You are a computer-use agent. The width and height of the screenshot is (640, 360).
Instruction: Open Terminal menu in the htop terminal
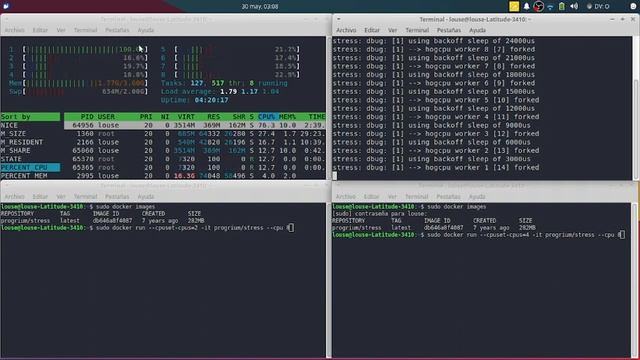85,30
